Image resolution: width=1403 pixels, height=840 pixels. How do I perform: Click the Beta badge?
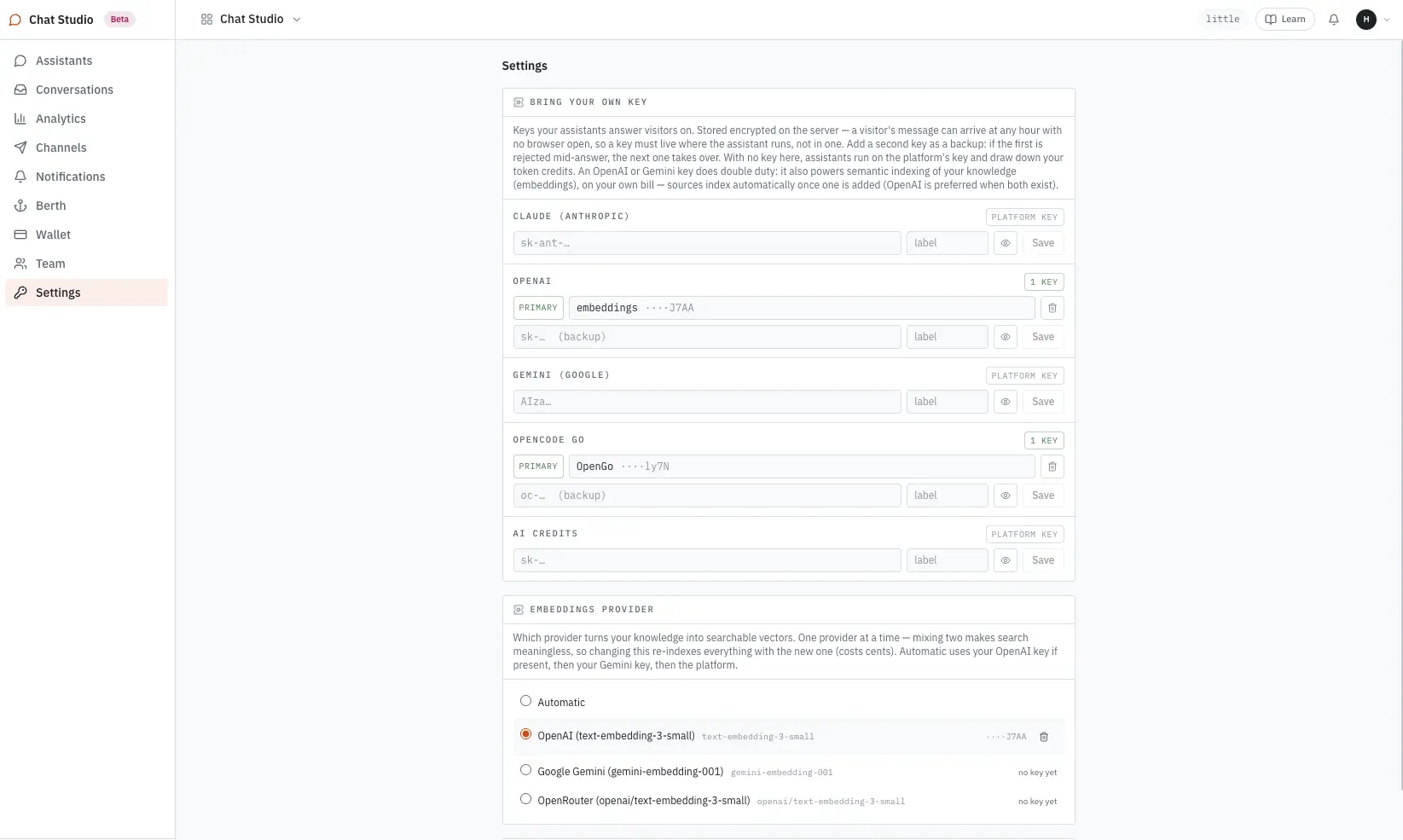[119, 20]
